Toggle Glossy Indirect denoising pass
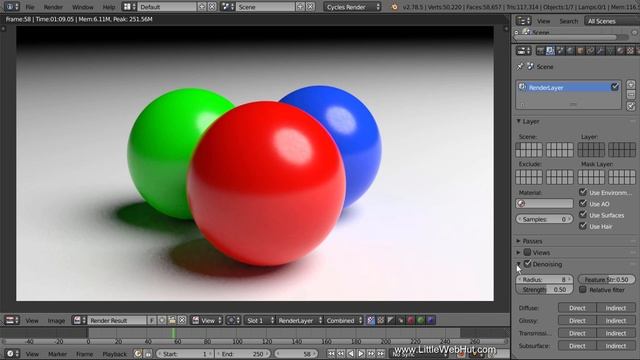This screenshot has height=360, width=640. coord(616,321)
